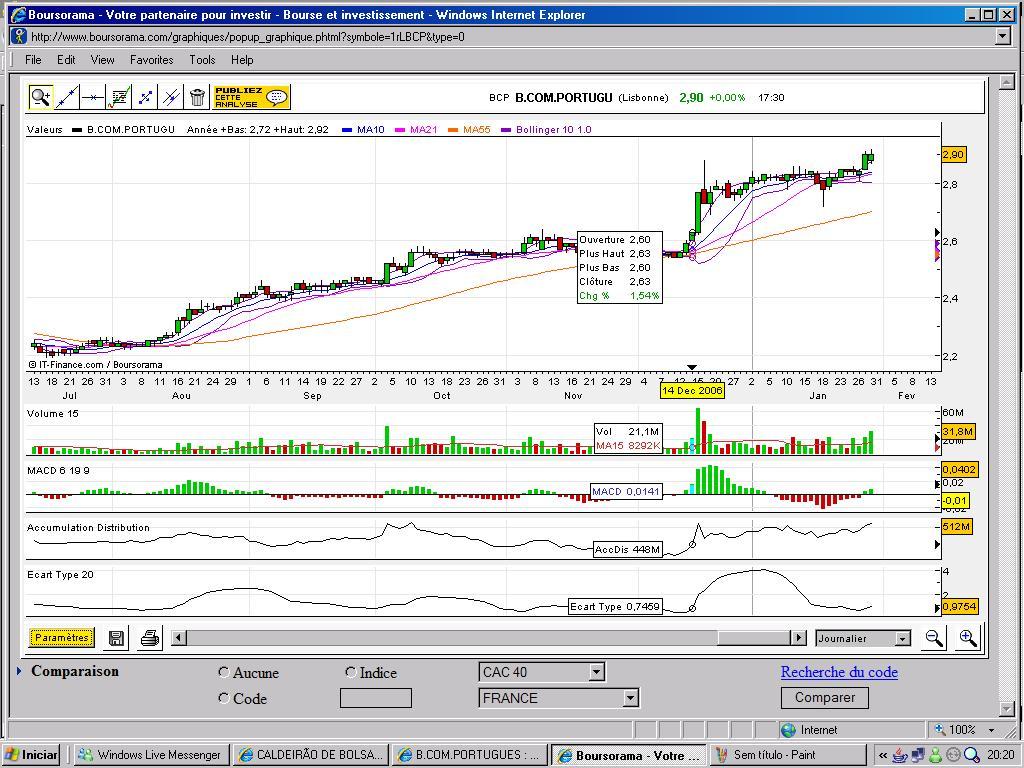Image resolution: width=1024 pixels, height=768 pixels.
Task: Click the trash can delete icon
Action: click(x=197, y=97)
